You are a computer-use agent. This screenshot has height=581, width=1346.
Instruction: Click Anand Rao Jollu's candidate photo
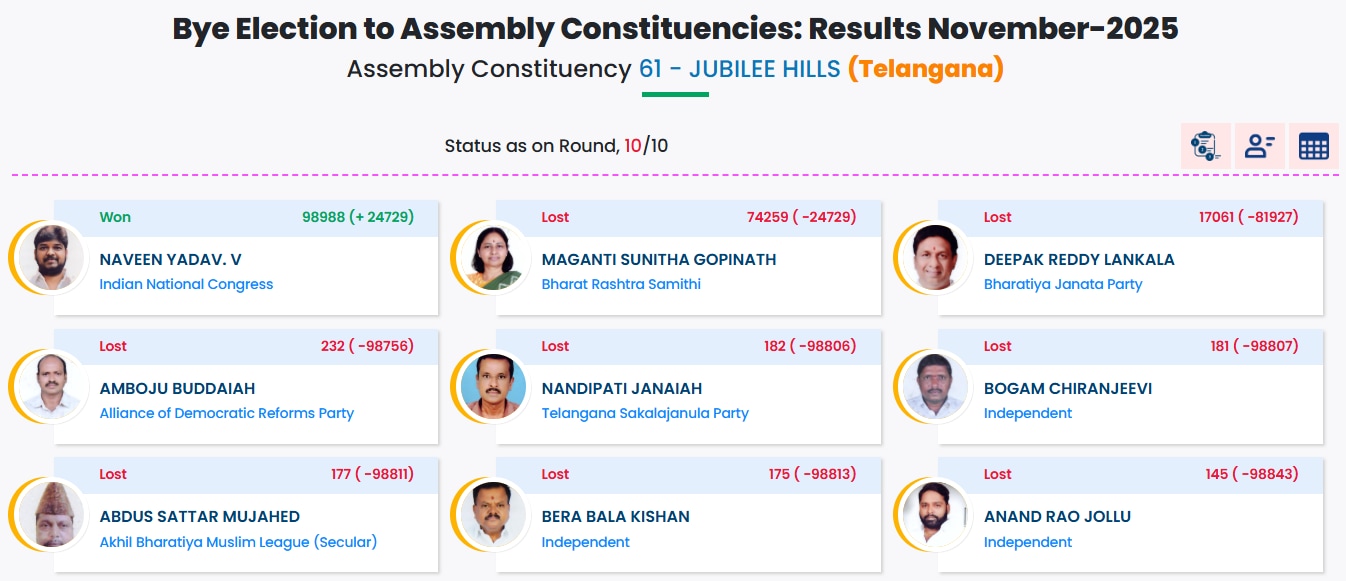935,515
